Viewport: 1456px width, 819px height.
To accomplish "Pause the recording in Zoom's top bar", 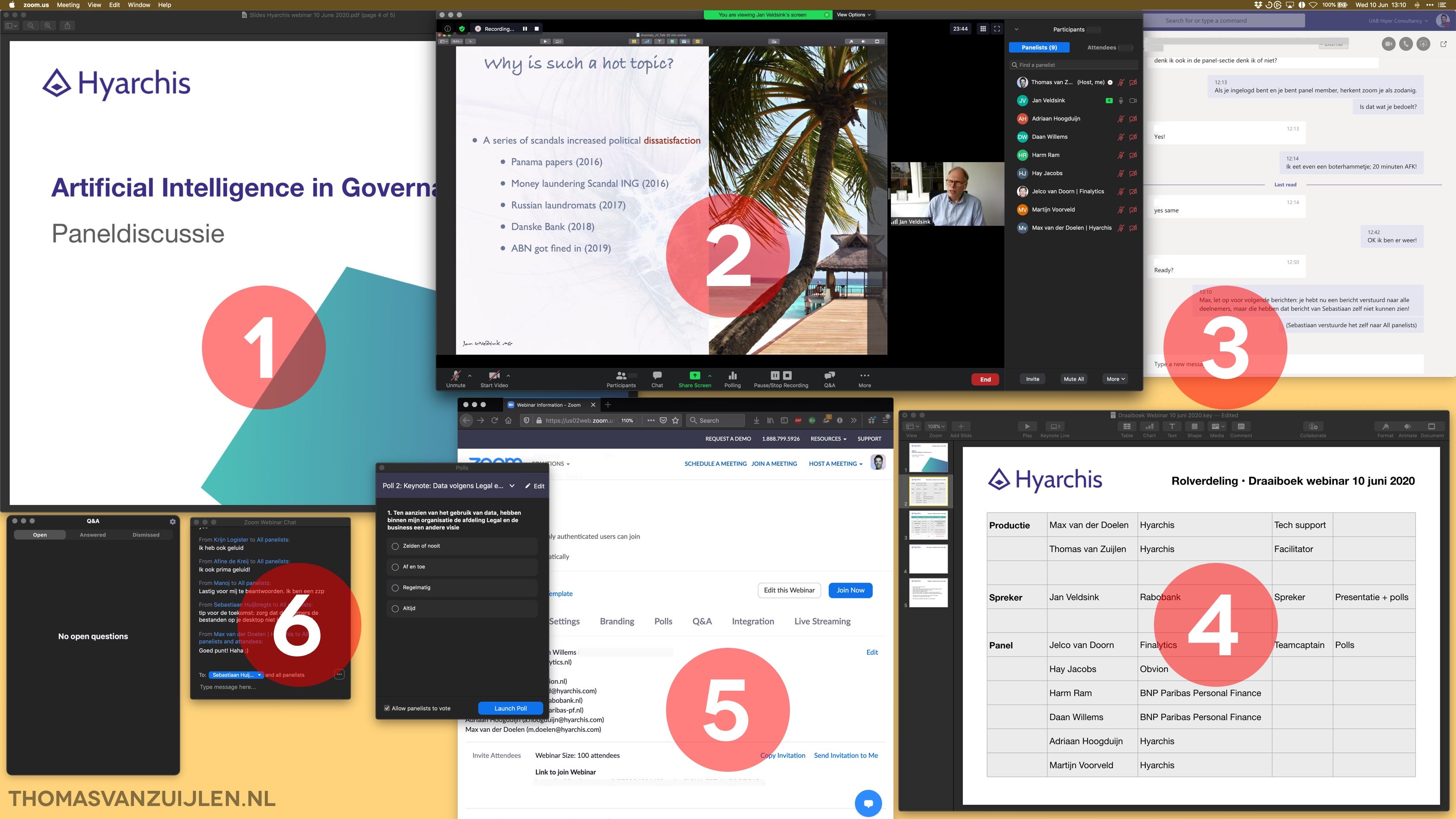I will click(x=525, y=29).
